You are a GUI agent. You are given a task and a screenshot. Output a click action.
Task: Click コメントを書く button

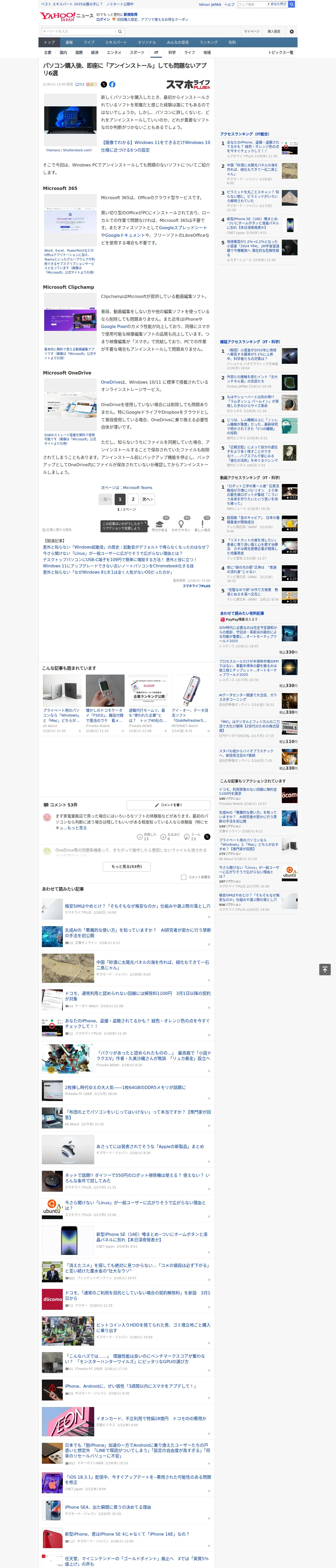click(x=168, y=805)
